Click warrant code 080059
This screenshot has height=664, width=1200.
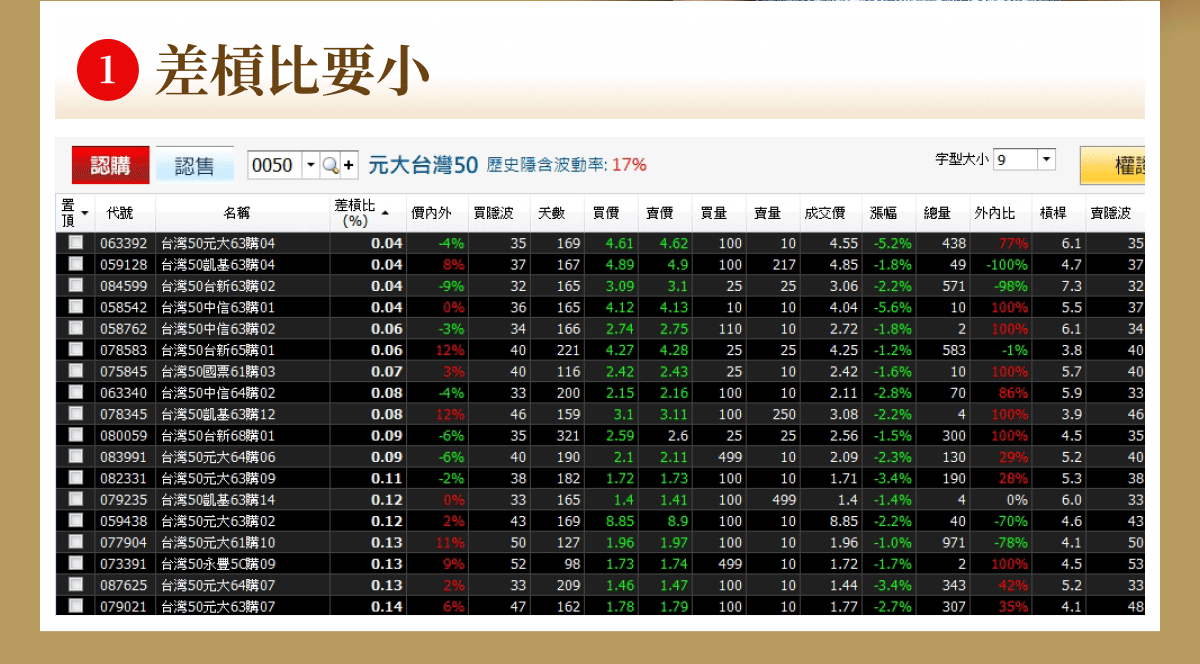pos(124,436)
